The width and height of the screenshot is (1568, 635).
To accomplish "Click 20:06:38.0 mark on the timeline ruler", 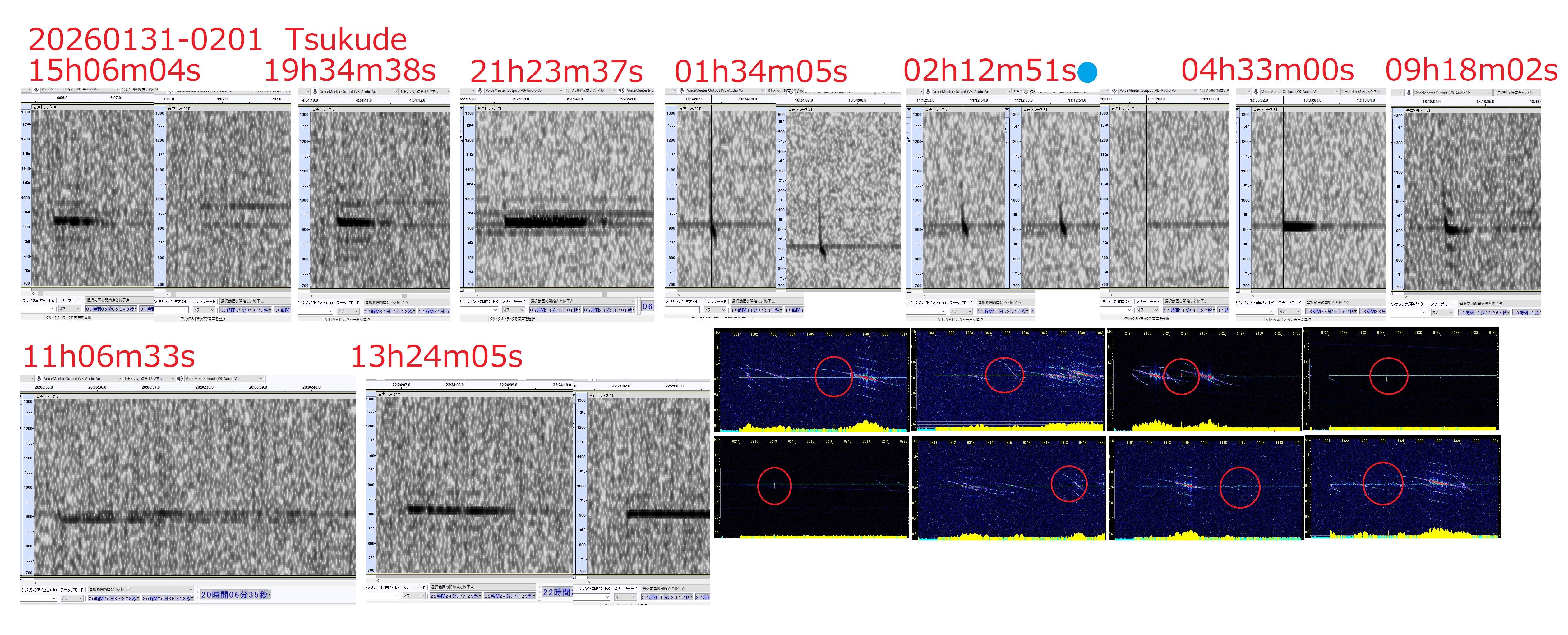I will [205, 387].
